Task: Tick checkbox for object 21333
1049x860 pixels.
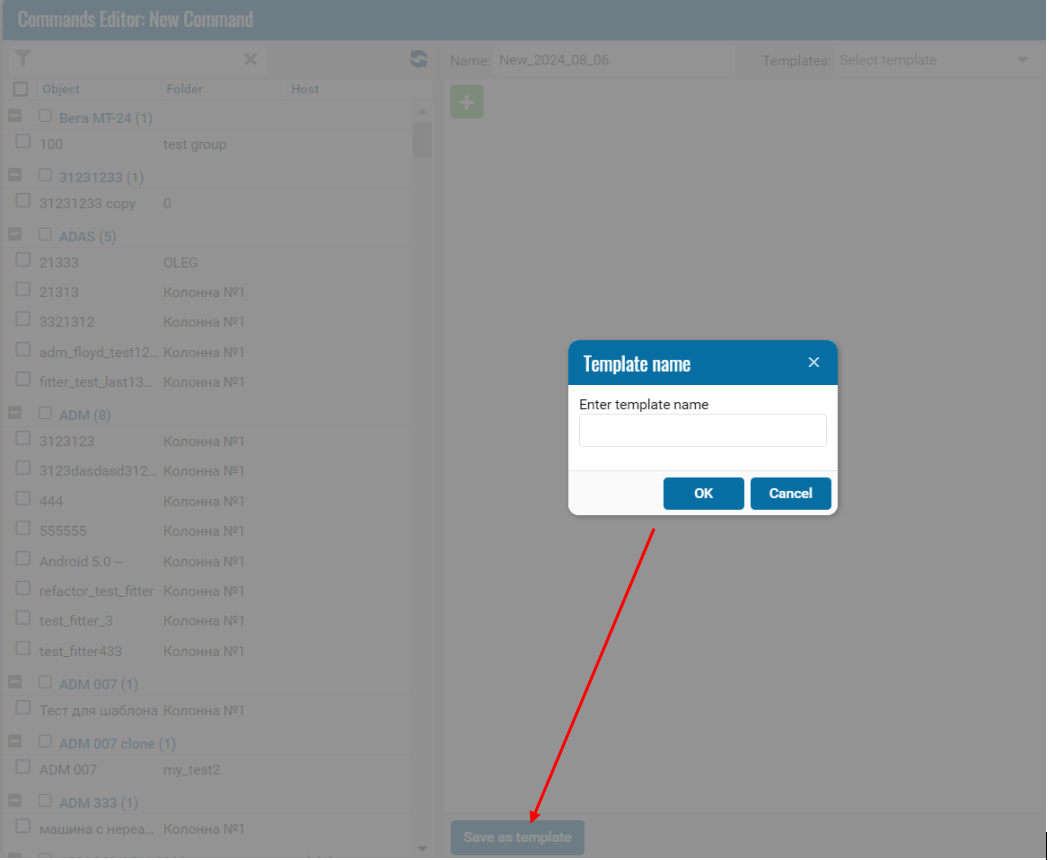Action: click(x=23, y=260)
